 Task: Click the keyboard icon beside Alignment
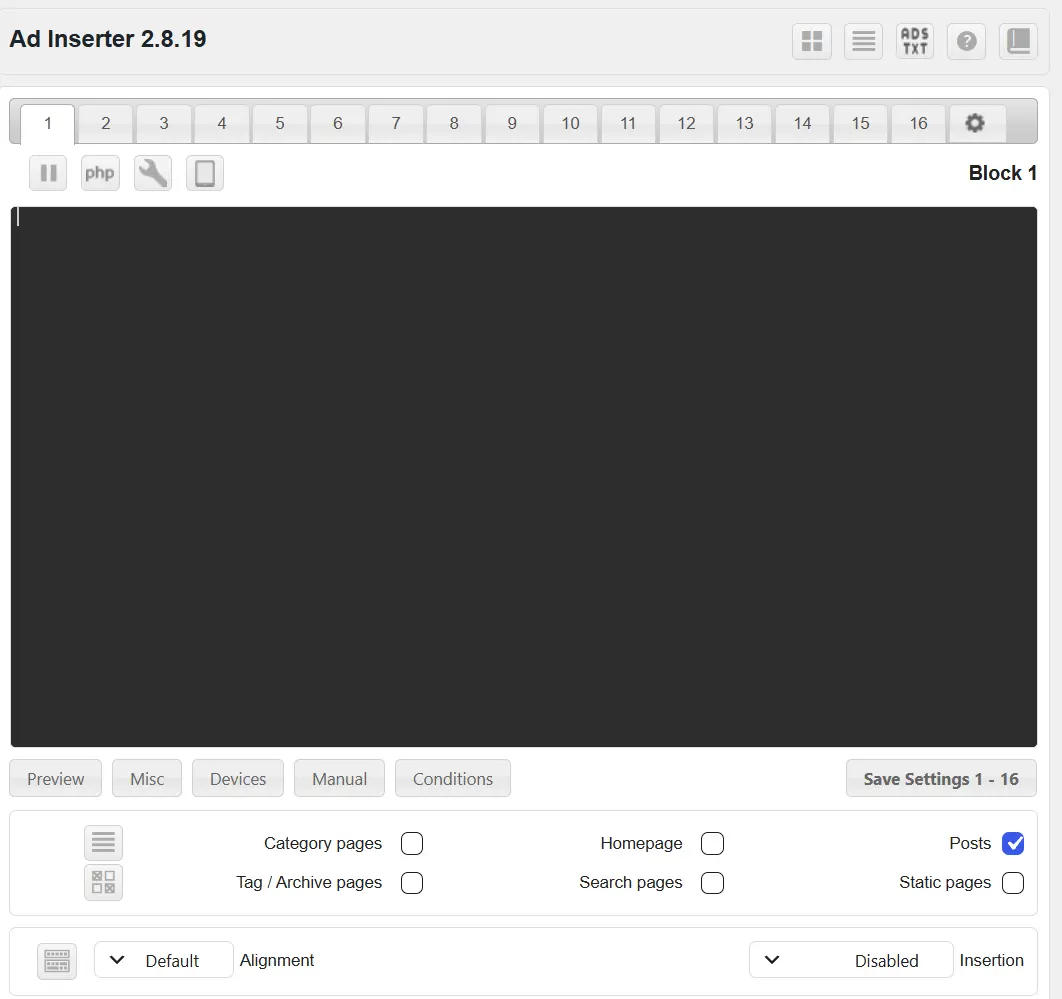pos(57,961)
